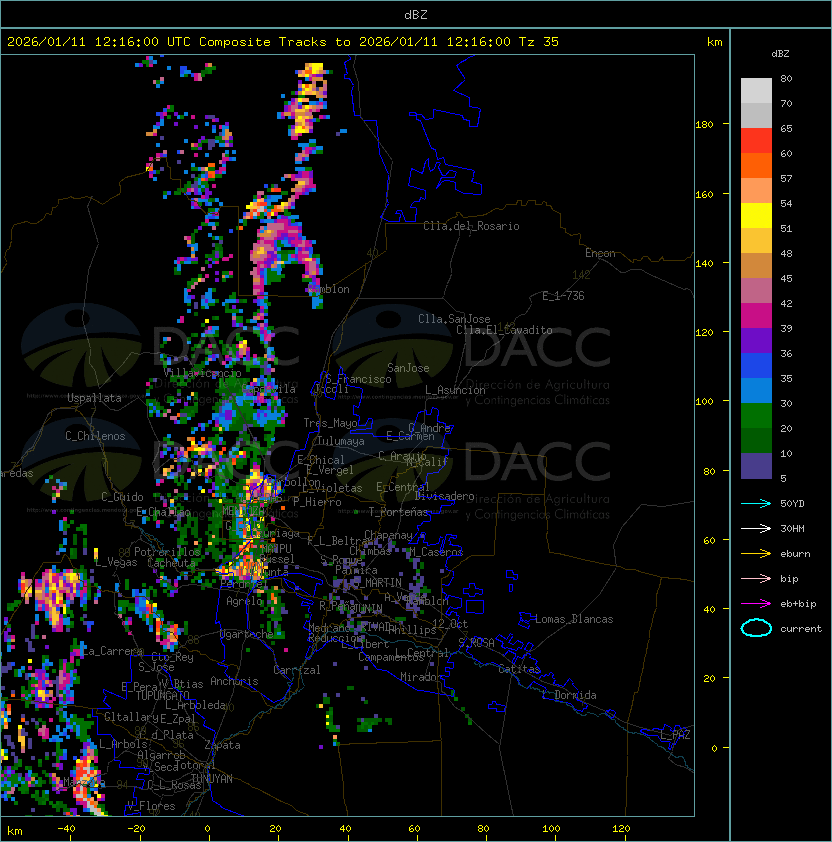This screenshot has width=832, height=842.
Task: Click the 'Zapata' place label
Action: (222, 745)
